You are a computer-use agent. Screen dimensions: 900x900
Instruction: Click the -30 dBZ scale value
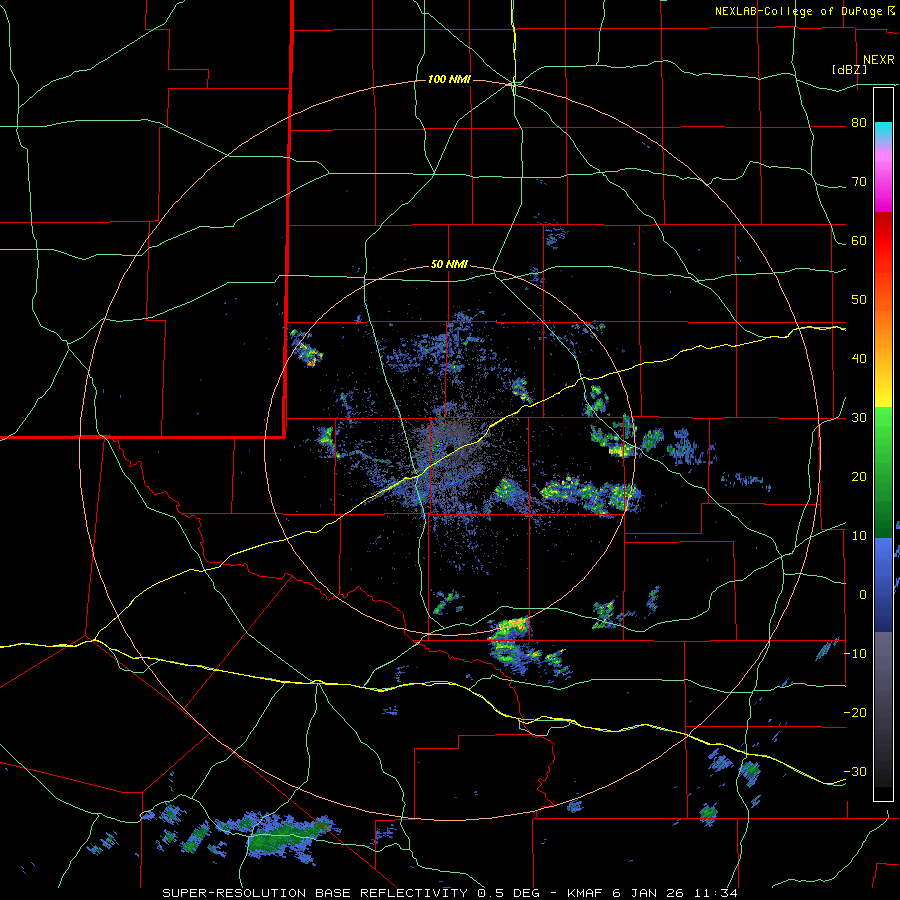tap(855, 771)
